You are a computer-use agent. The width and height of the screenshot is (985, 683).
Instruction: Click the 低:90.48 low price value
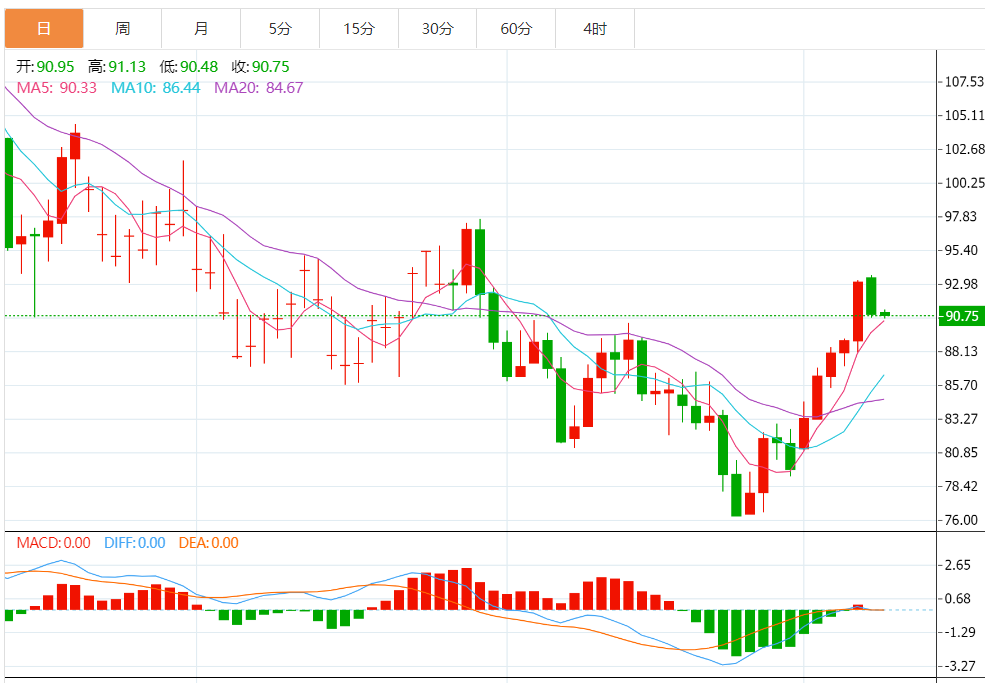tap(189, 67)
